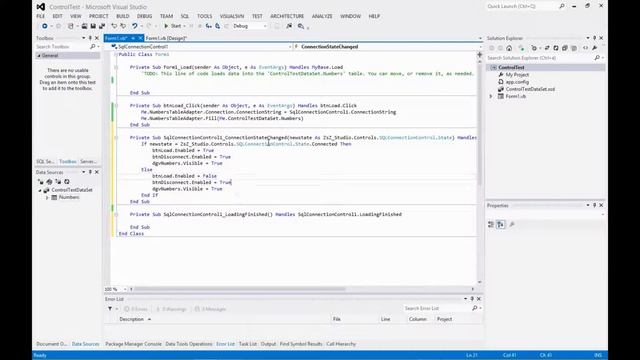Image resolution: width=640 pixels, height=360 pixels.
Task: Click the New Project toolbar icon
Action: (x=71, y=26)
